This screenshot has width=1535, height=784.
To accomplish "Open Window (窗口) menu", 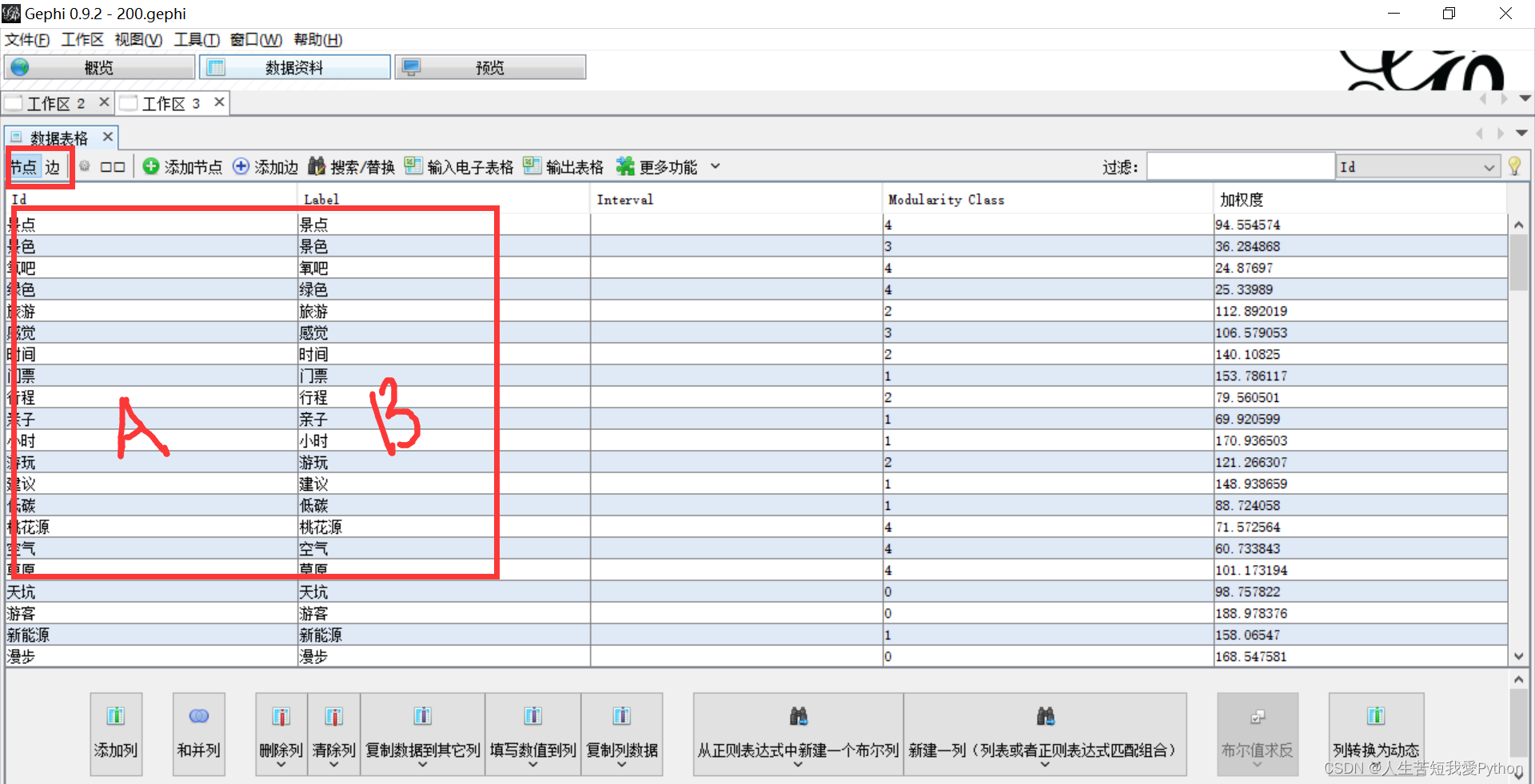I will tap(256, 40).
